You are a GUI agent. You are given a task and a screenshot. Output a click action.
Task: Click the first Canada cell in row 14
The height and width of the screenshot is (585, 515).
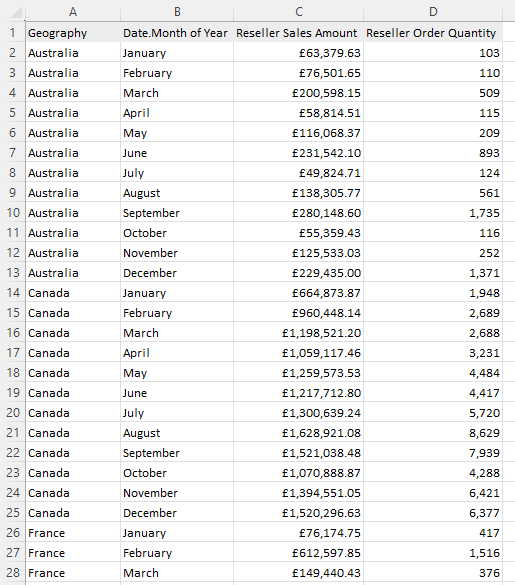(73, 293)
